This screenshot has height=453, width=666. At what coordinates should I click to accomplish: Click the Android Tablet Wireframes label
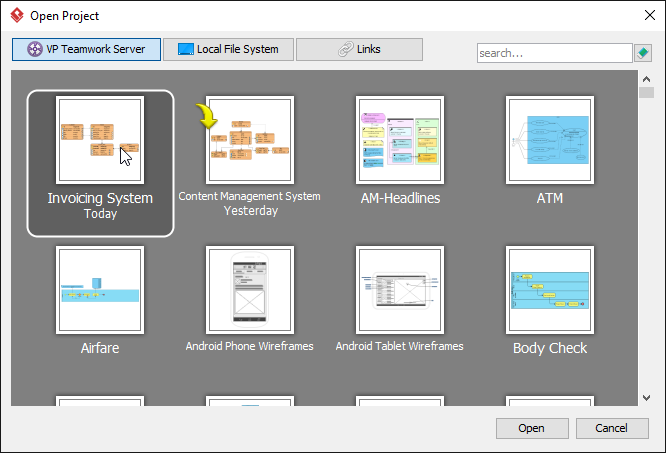tap(399, 346)
